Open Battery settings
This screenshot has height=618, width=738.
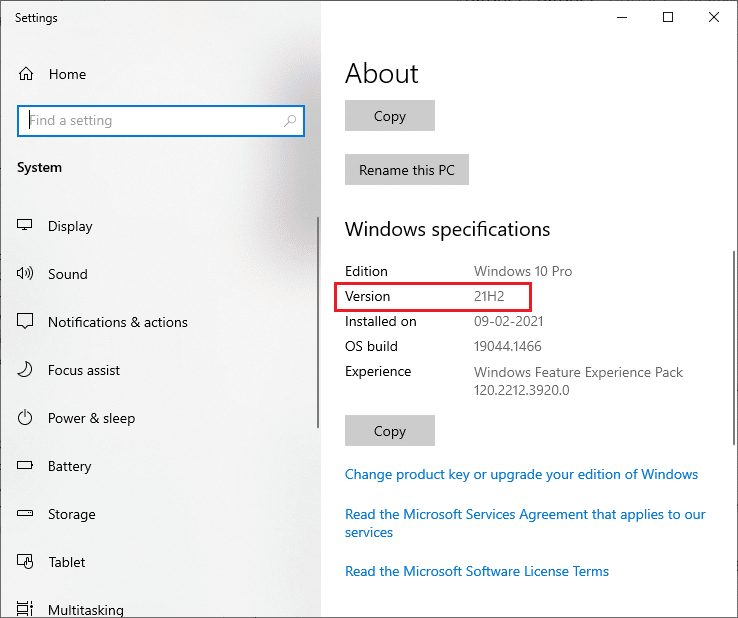tap(70, 466)
